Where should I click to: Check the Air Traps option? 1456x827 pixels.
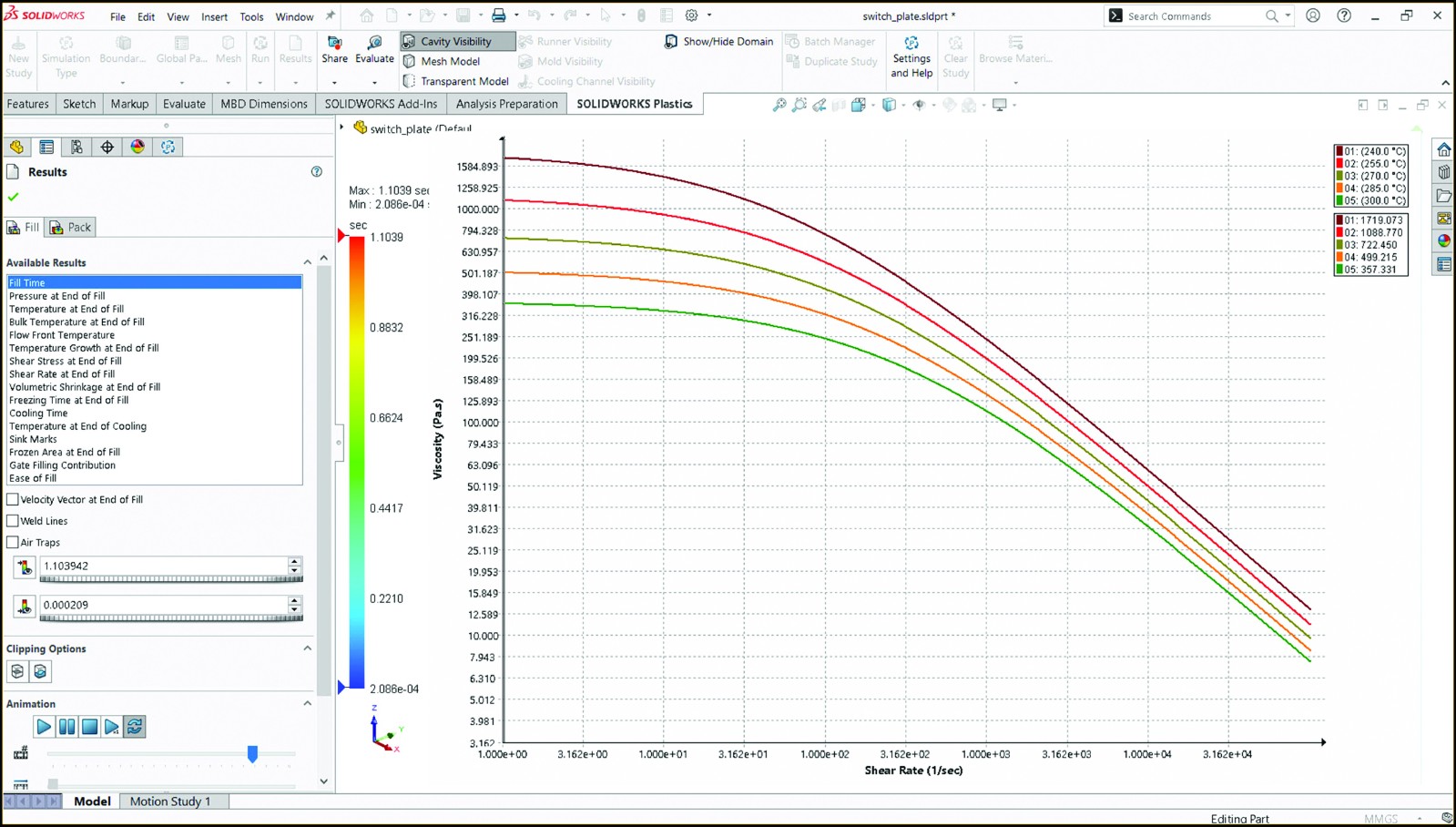pyautogui.click(x=13, y=543)
